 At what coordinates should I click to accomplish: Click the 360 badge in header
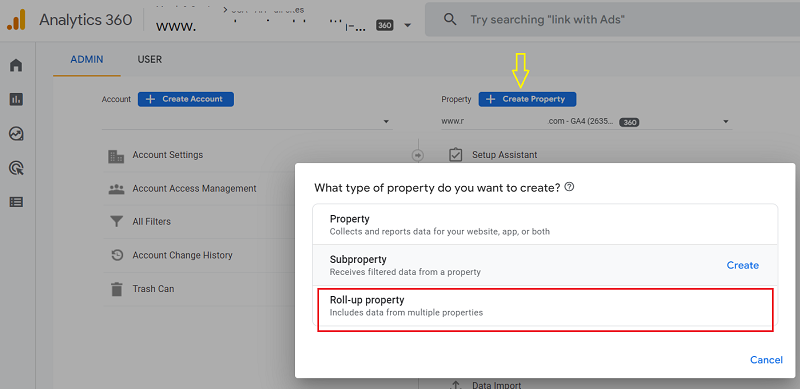click(x=384, y=26)
